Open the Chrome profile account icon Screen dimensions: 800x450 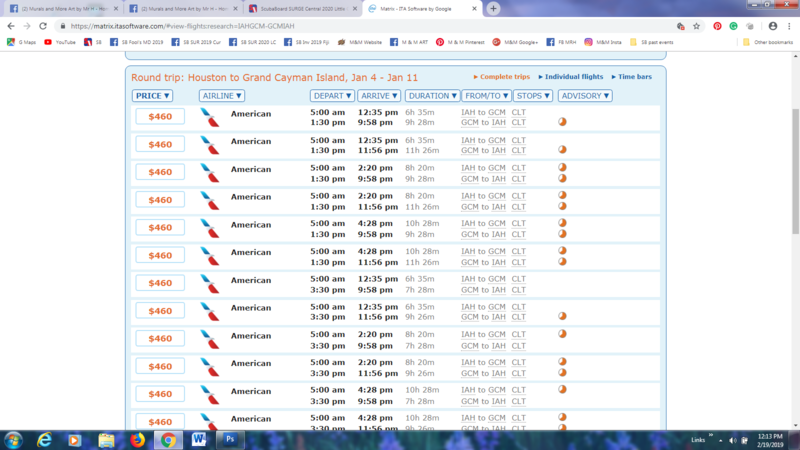pyautogui.click(x=773, y=26)
